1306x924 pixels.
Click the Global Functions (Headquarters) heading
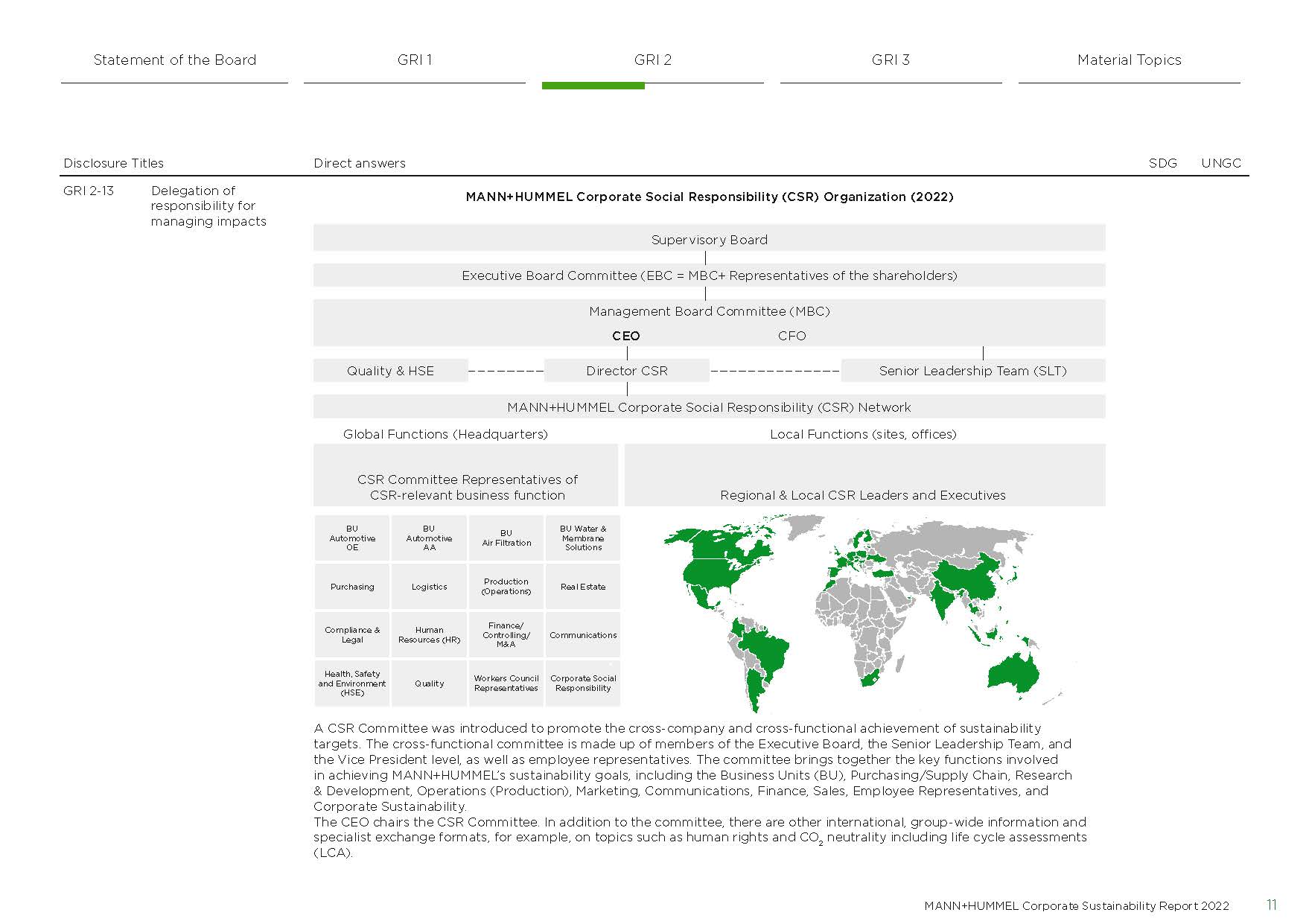point(445,434)
